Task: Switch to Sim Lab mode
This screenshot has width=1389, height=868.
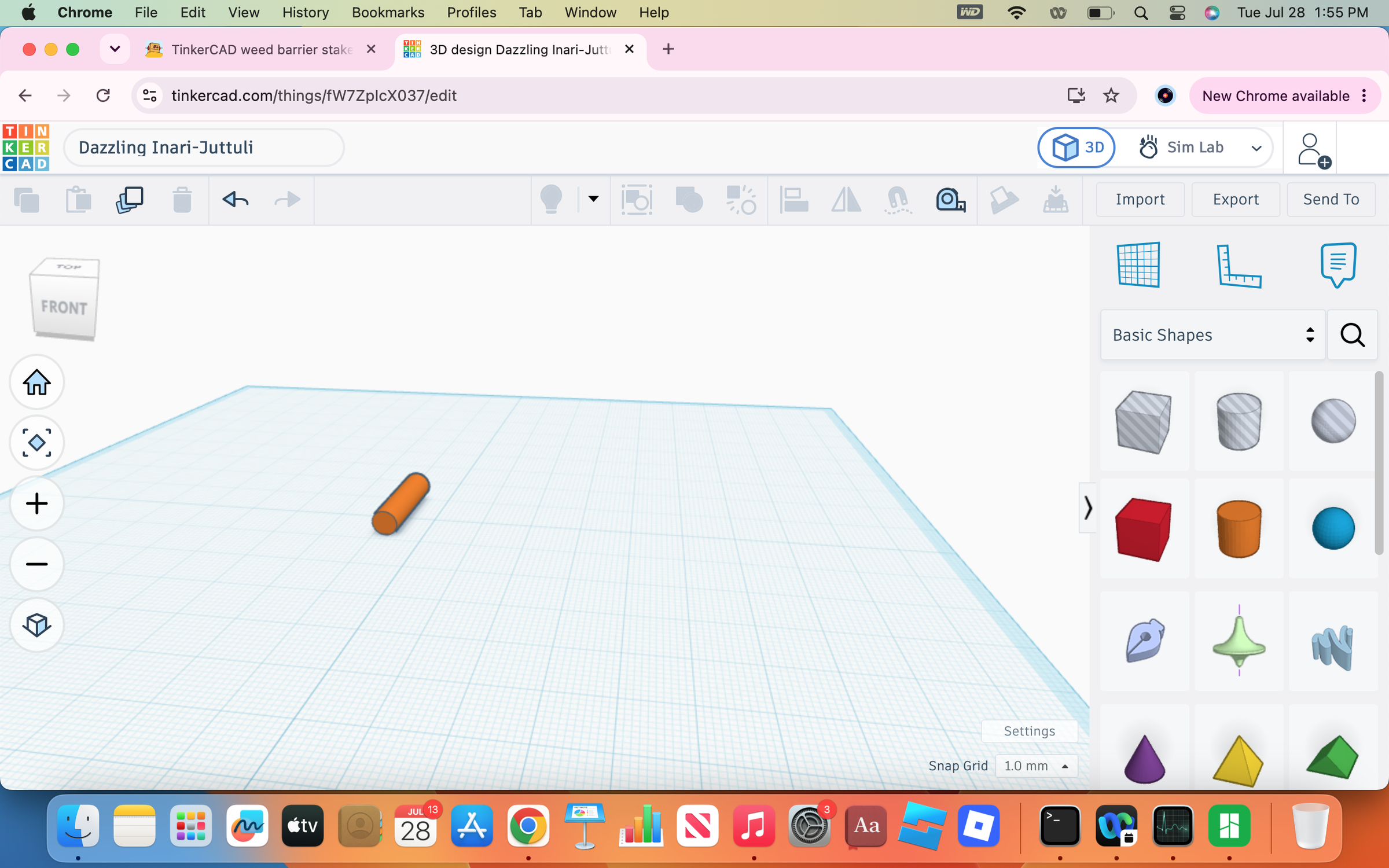Action: (x=1181, y=148)
